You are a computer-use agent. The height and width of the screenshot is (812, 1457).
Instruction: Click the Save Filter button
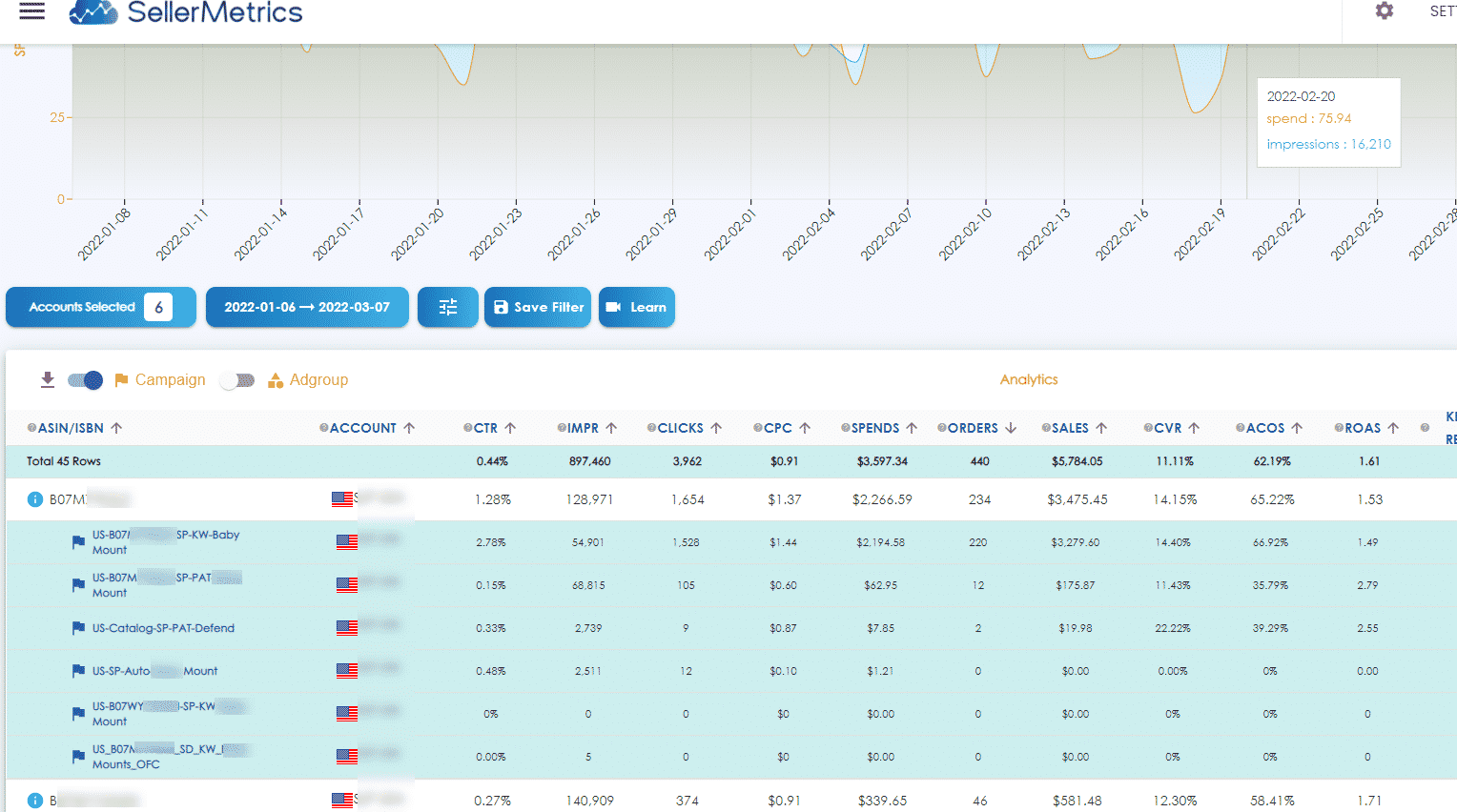tap(537, 307)
